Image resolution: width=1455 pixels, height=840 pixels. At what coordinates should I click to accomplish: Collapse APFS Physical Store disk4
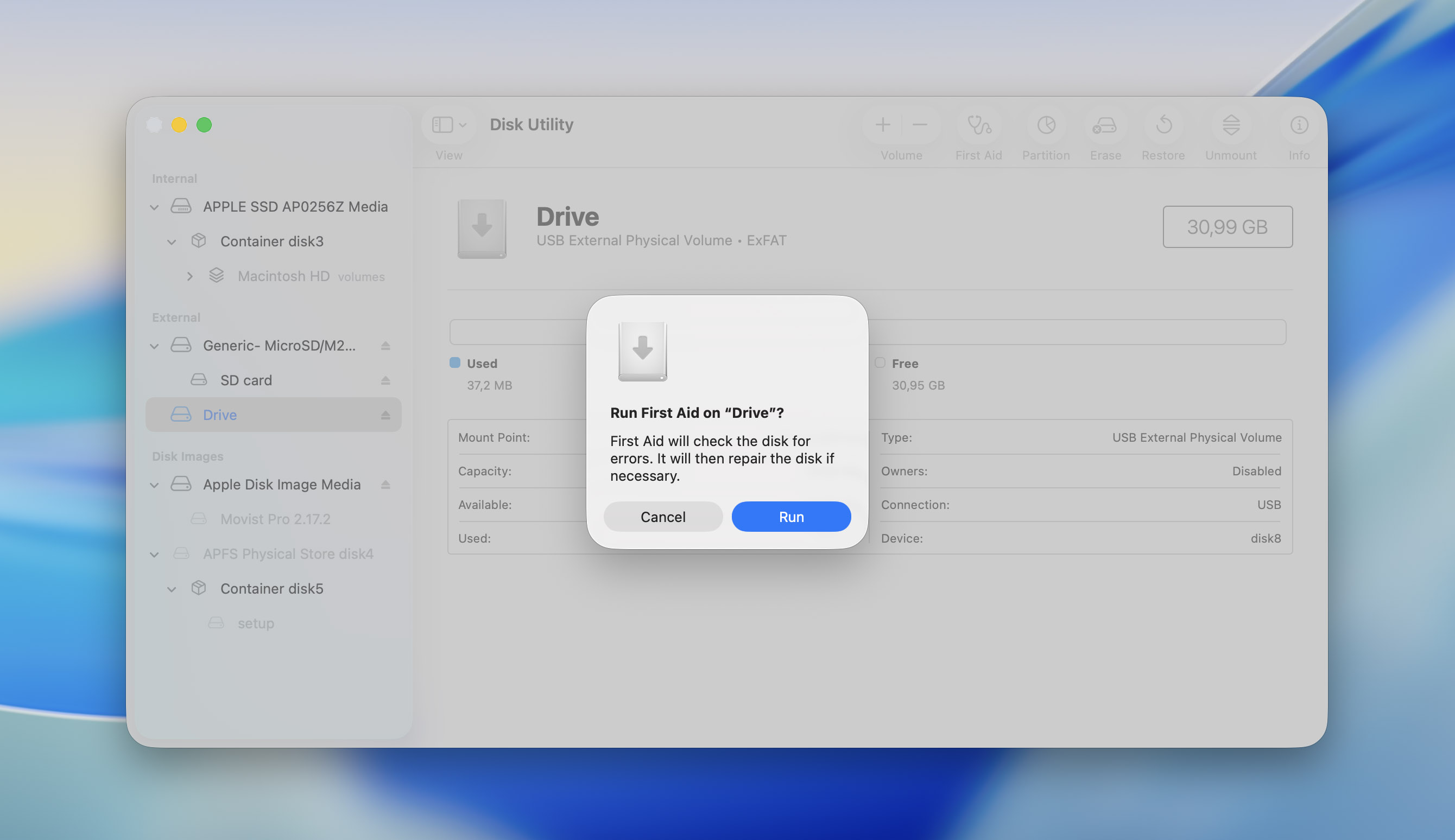(x=154, y=555)
